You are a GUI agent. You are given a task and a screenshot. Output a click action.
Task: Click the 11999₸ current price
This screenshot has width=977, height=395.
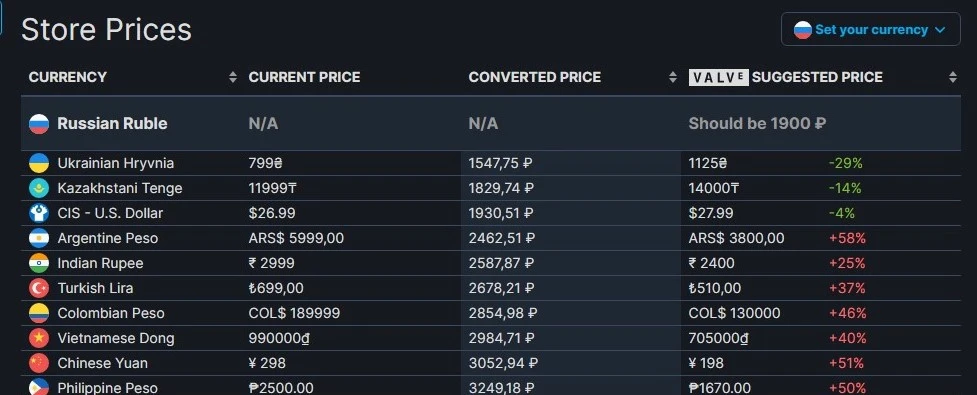click(273, 188)
